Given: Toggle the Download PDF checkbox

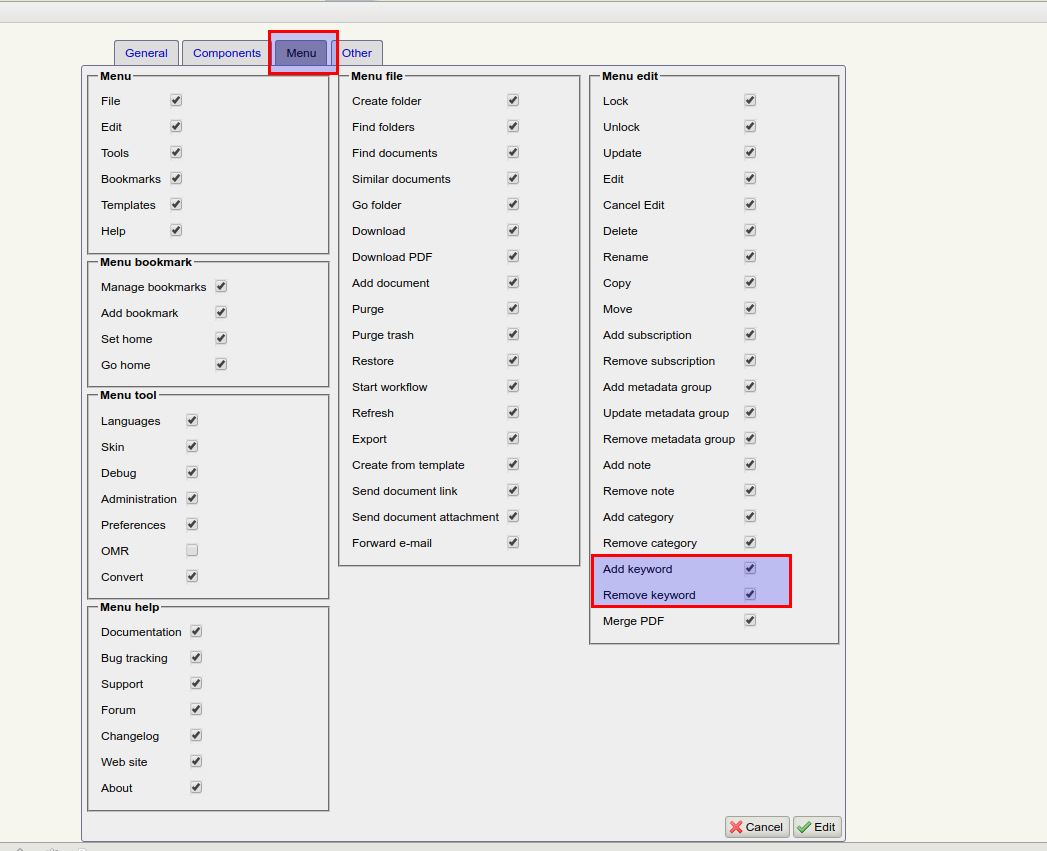Looking at the screenshot, I should (513, 256).
